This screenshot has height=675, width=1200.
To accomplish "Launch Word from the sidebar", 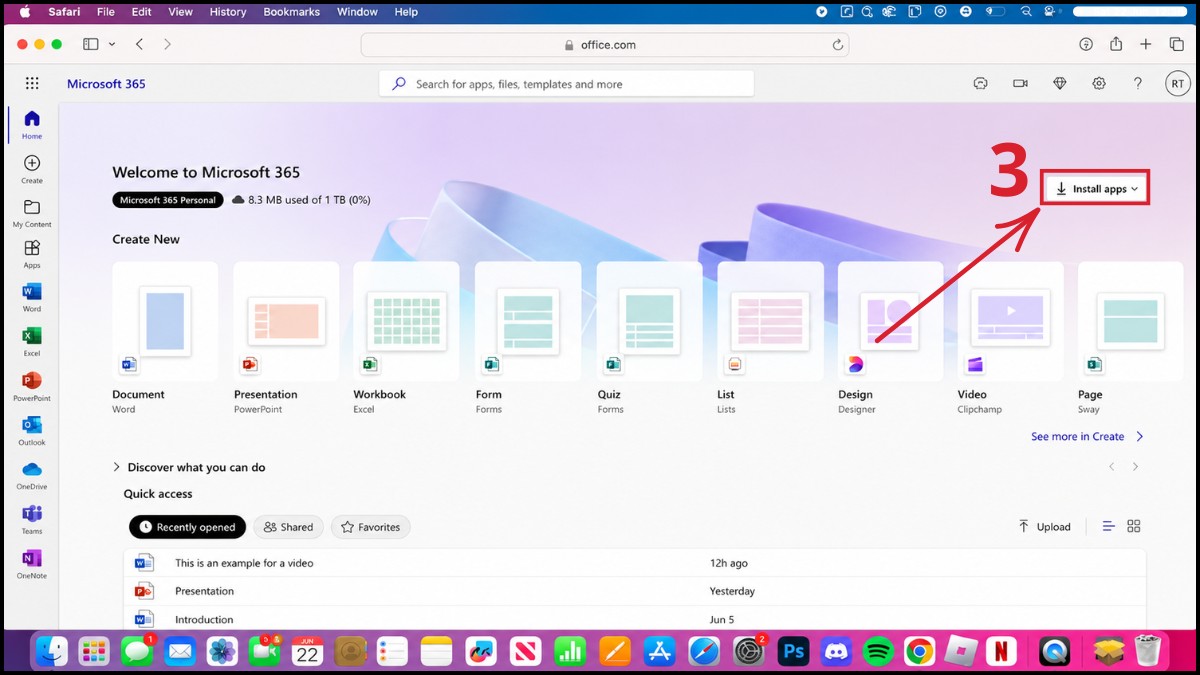I will pos(32,298).
